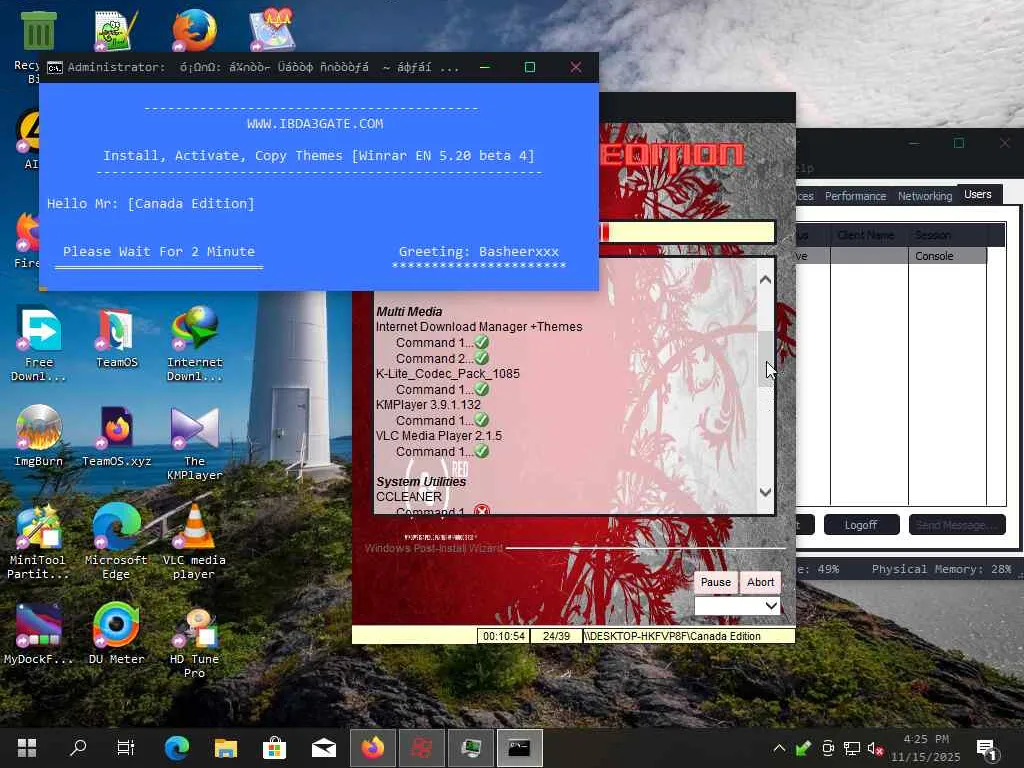
Task: Switch to the command prompt taskbar button
Action: pos(520,748)
